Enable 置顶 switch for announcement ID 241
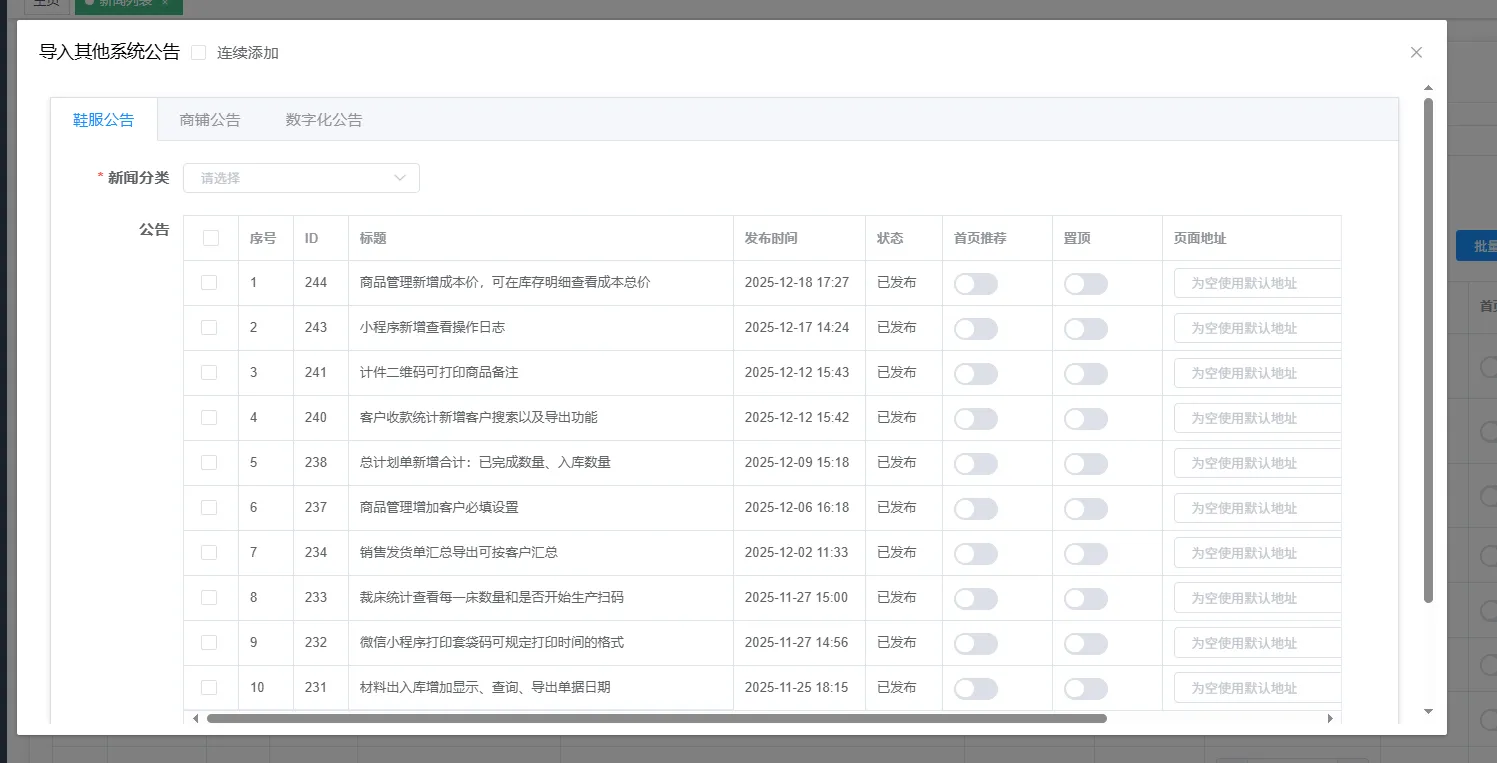The image size is (1497, 763). pos(1085,373)
